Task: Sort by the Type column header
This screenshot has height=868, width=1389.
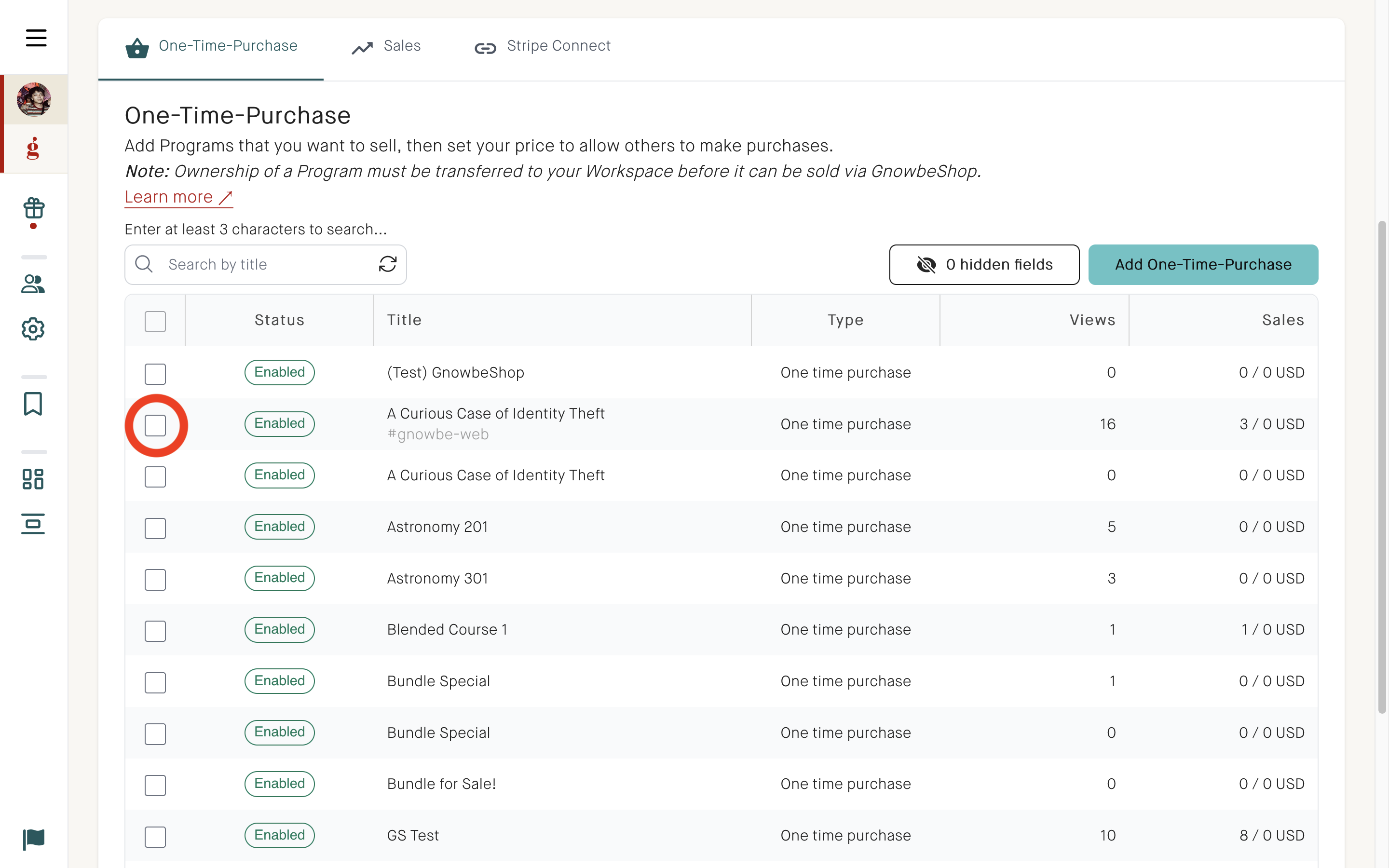Action: pos(845,320)
